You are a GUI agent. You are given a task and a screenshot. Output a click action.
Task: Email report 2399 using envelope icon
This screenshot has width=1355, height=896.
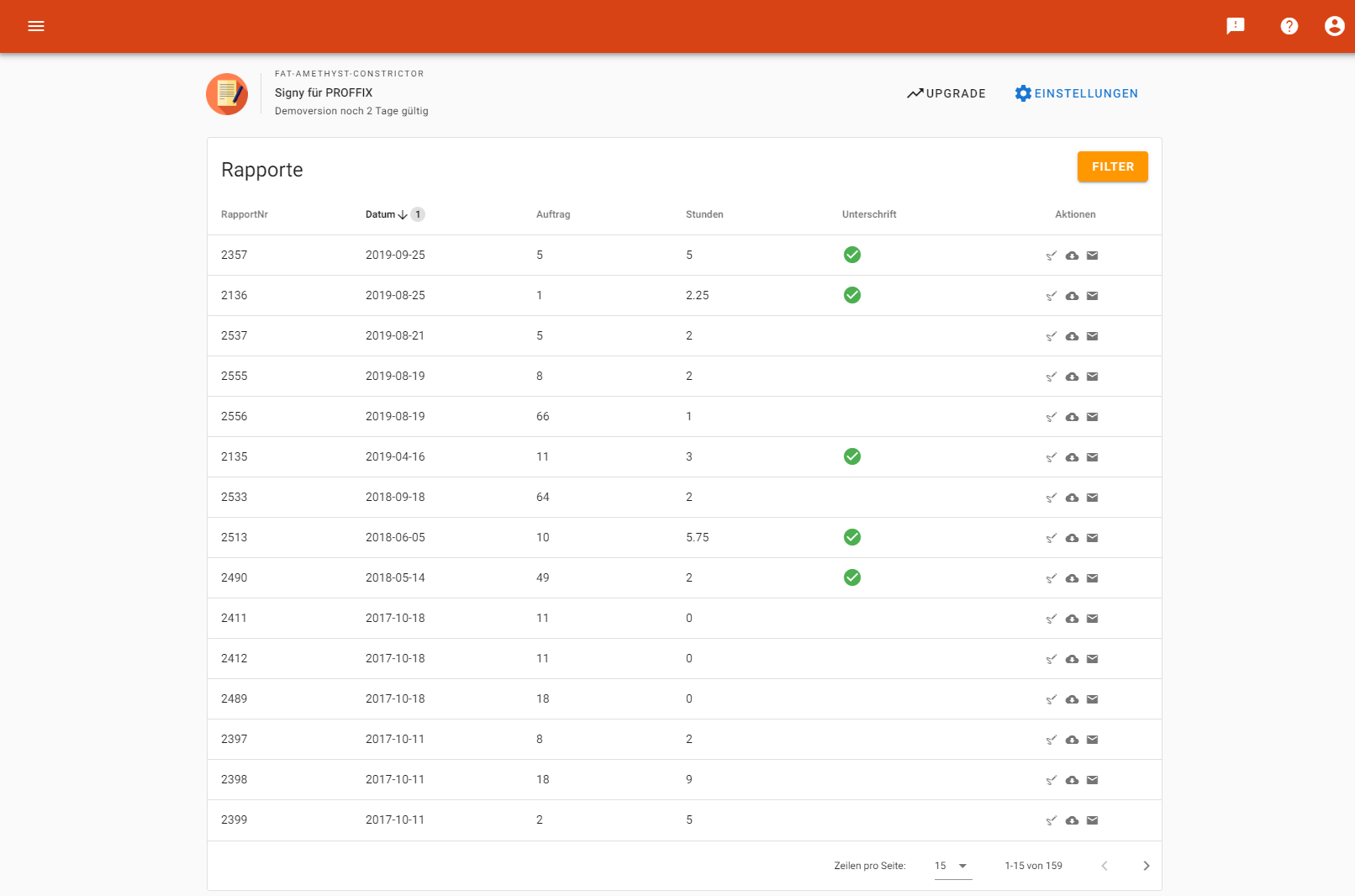pyautogui.click(x=1092, y=820)
